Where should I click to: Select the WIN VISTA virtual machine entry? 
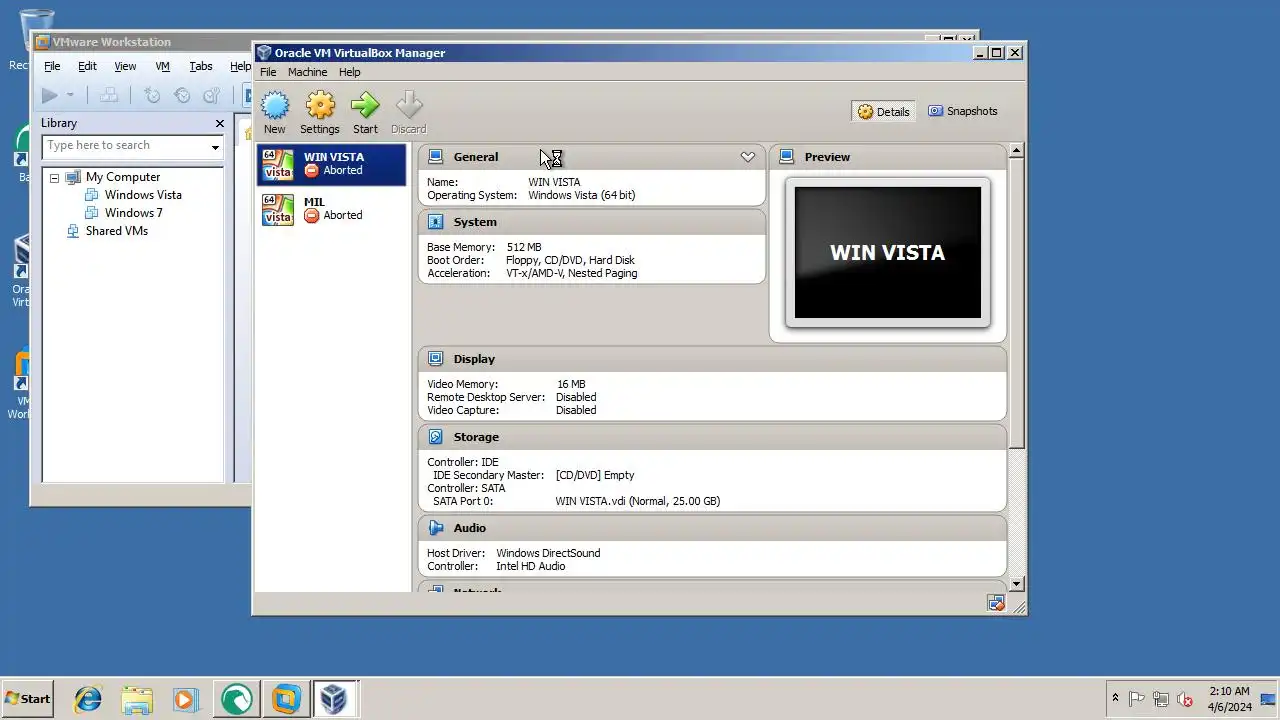coord(332,164)
